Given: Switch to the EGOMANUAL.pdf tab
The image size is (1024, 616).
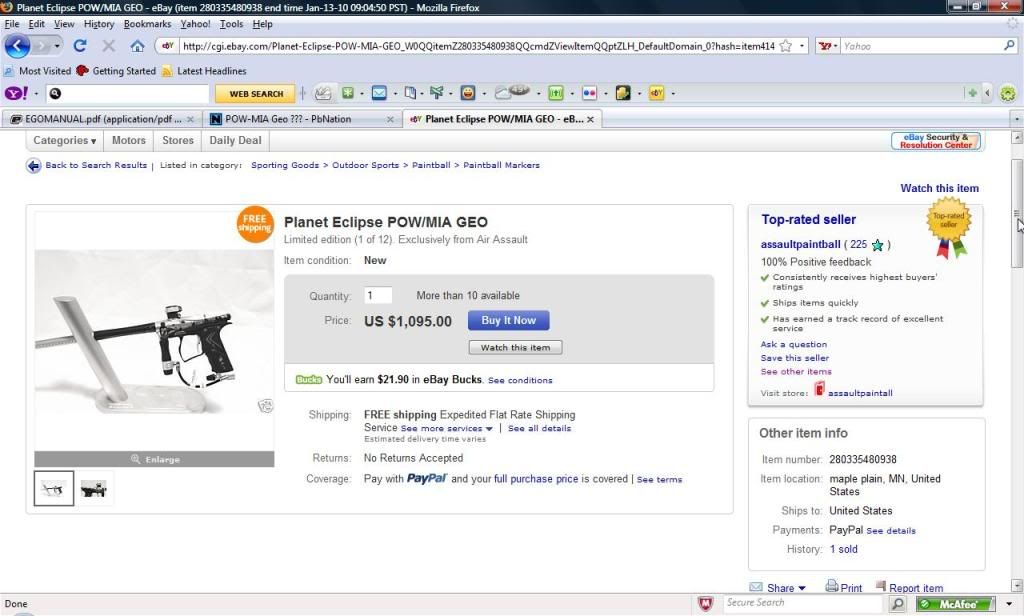Looking at the screenshot, I should (x=101, y=119).
